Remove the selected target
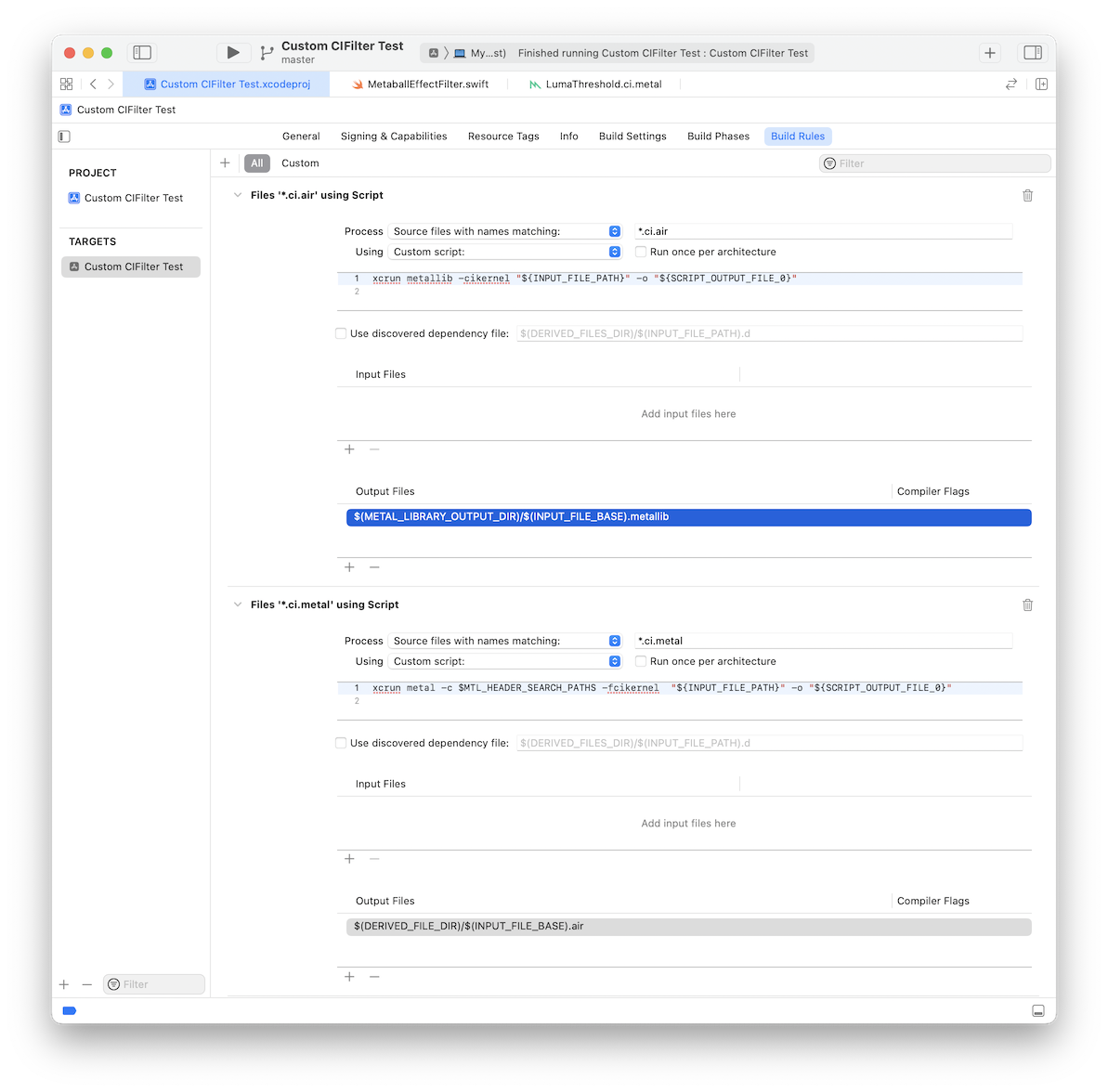 (87, 984)
